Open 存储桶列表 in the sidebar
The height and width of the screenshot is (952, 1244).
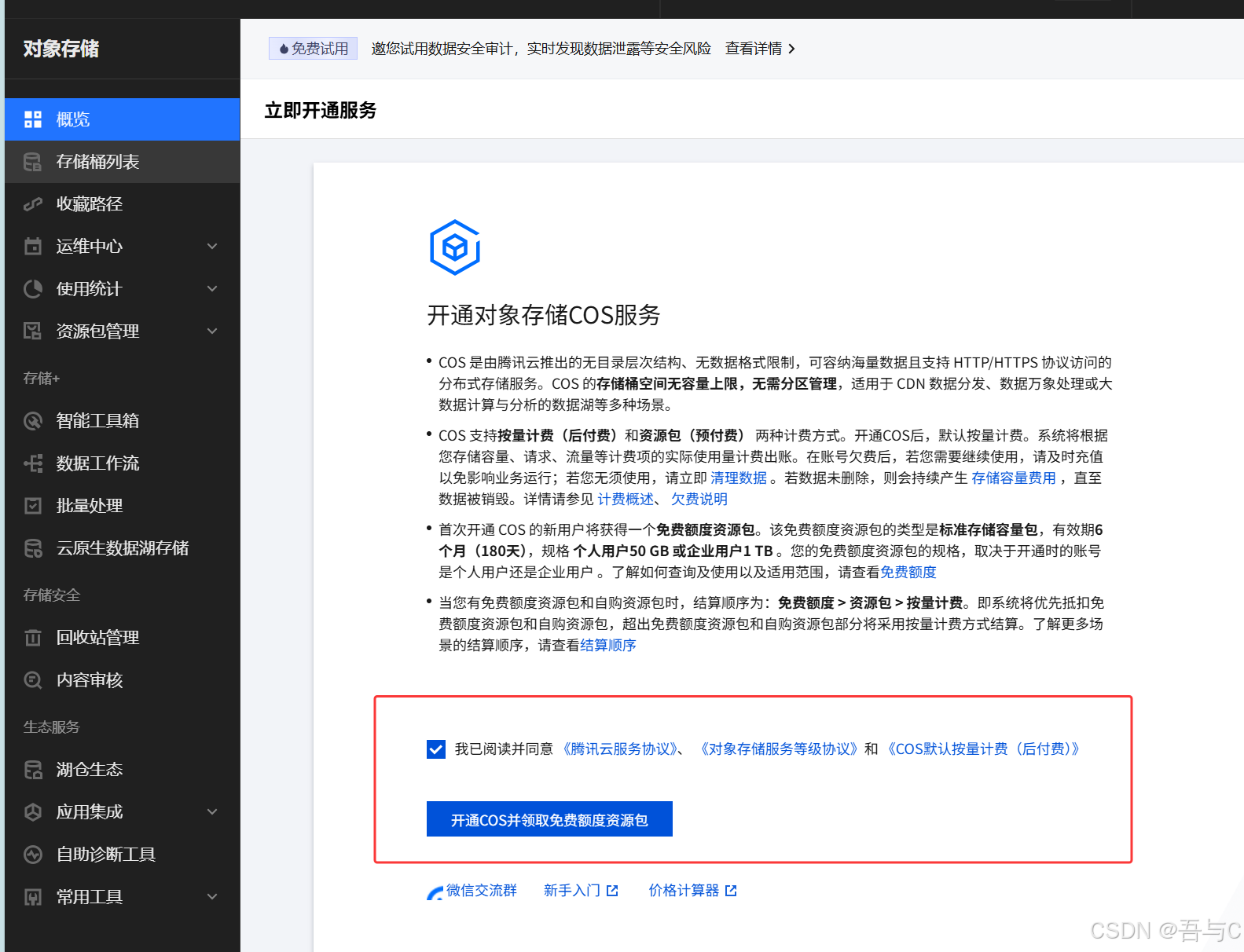(x=123, y=162)
